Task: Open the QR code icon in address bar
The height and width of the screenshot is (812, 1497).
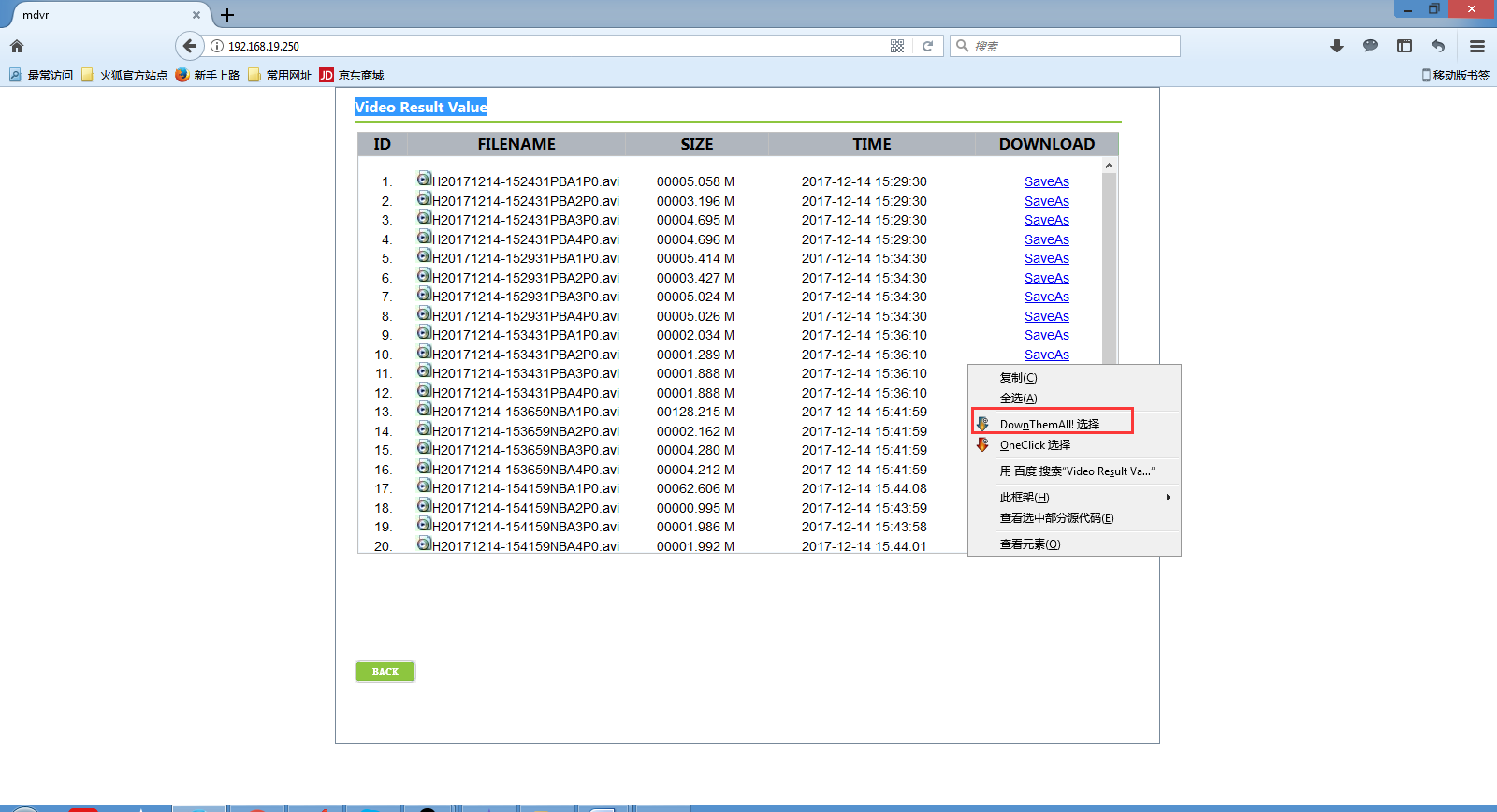Action: pos(897,46)
